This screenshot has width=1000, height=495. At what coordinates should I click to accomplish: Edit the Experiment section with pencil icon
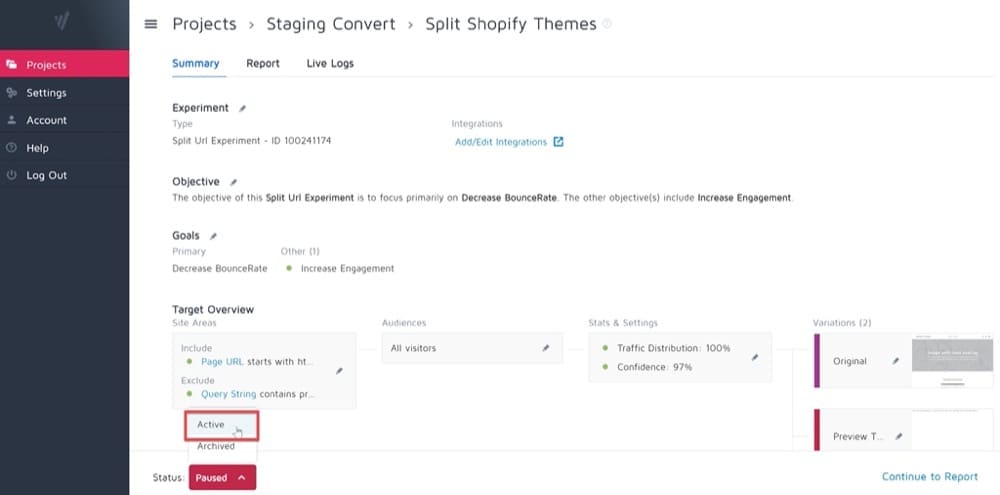click(x=242, y=108)
